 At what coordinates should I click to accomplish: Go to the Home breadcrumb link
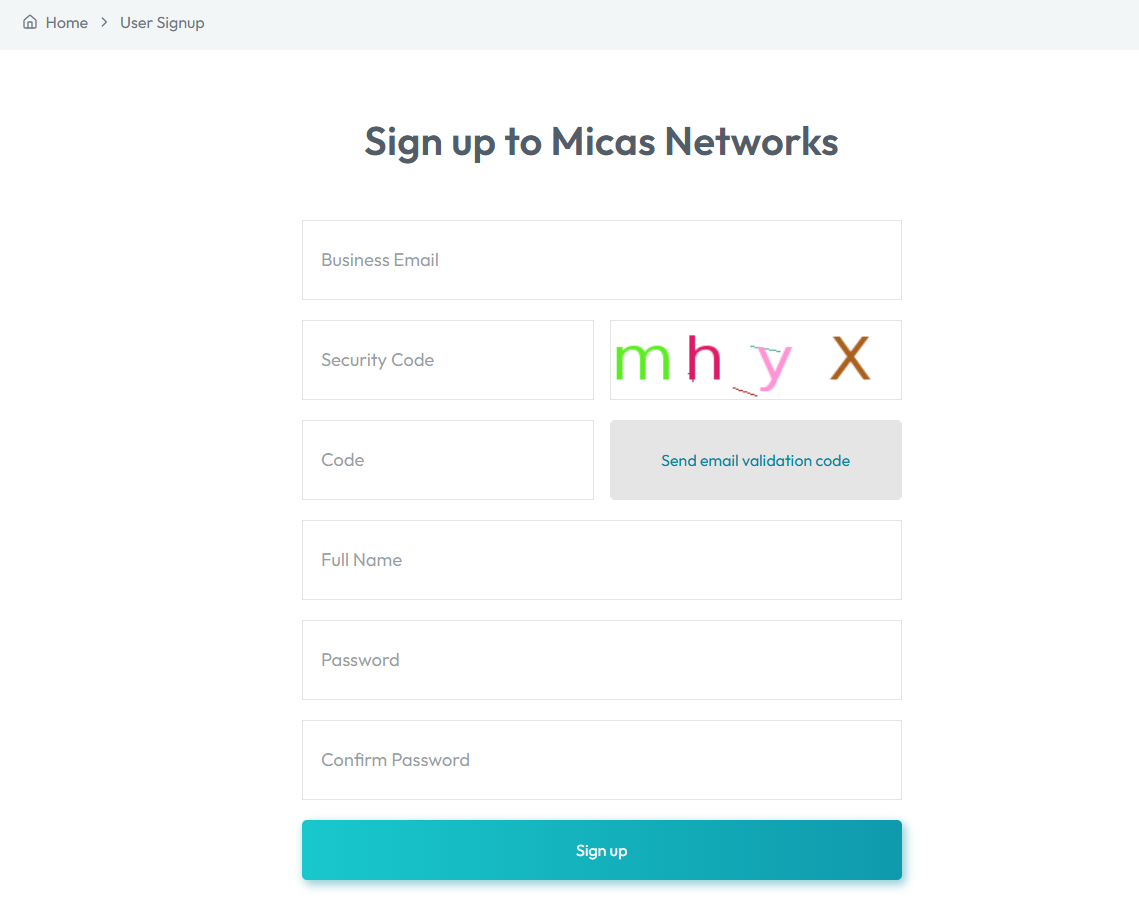coord(67,23)
